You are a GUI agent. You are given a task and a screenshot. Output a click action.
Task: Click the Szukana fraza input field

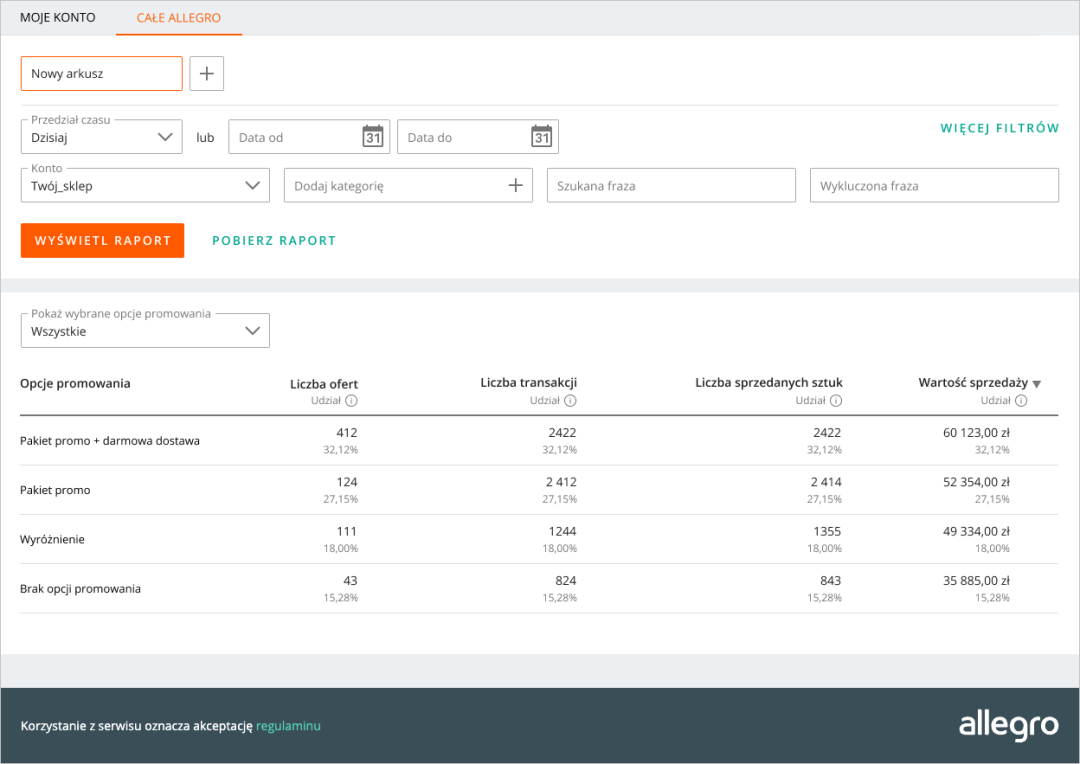coord(671,185)
